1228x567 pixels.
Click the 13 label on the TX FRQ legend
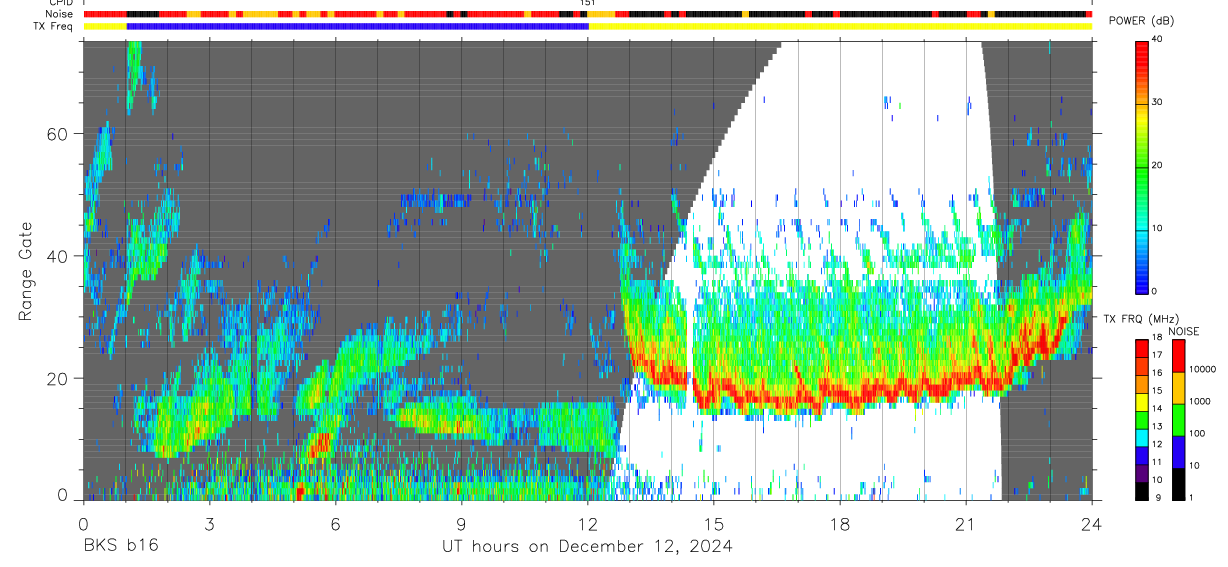pos(1157,426)
